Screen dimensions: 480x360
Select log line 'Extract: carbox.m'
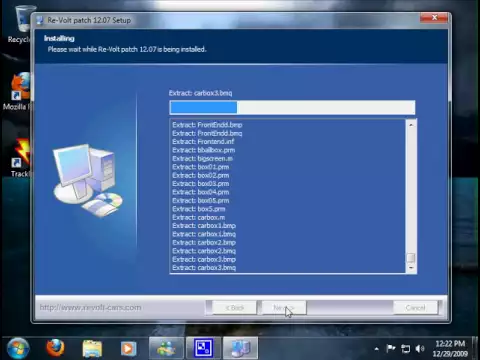tap(198, 217)
